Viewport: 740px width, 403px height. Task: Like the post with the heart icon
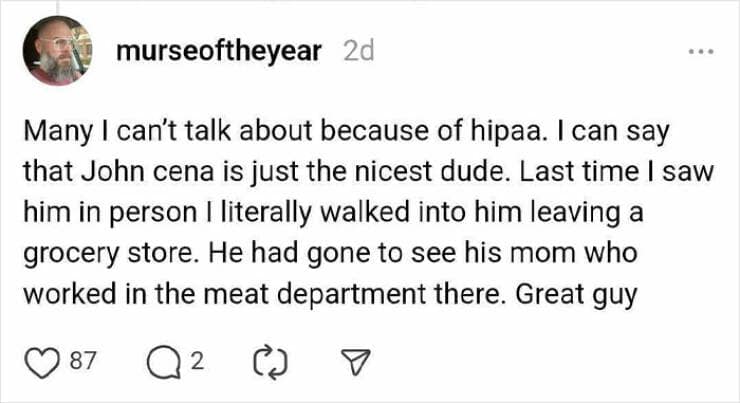coord(41,361)
